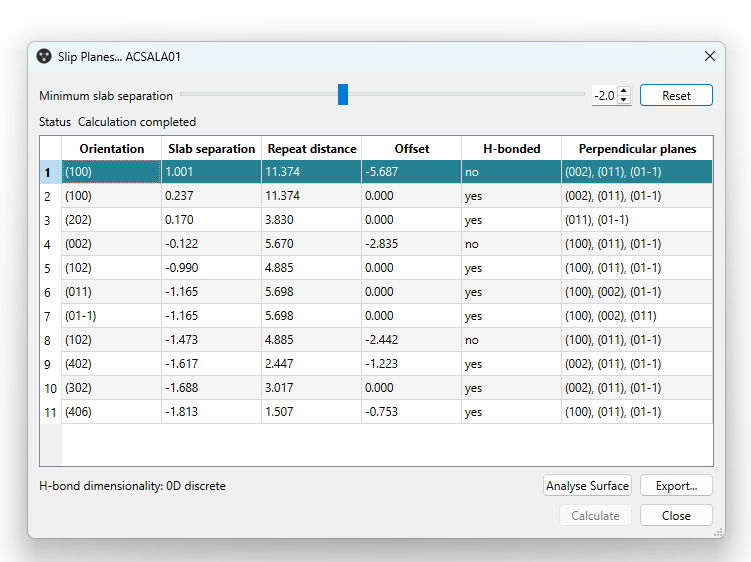751x562 pixels.
Task: Click the minimum slab separation slider handle
Action: pyautogui.click(x=343, y=95)
